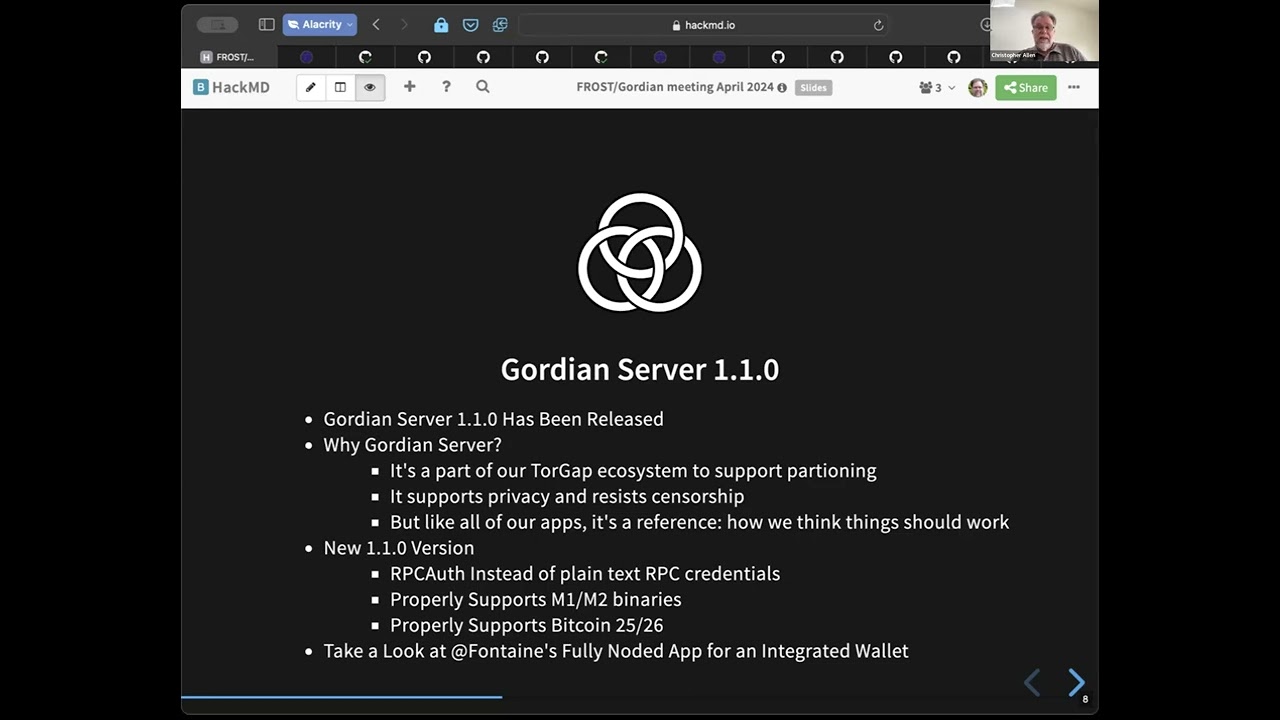1280x720 pixels.
Task: Open search with the magnifier icon
Action: click(x=483, y=87)
